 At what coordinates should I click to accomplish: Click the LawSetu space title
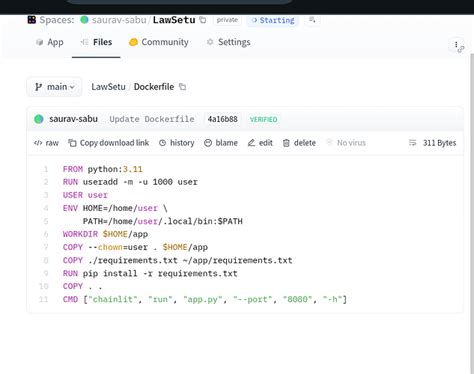[x=174, y=20]
